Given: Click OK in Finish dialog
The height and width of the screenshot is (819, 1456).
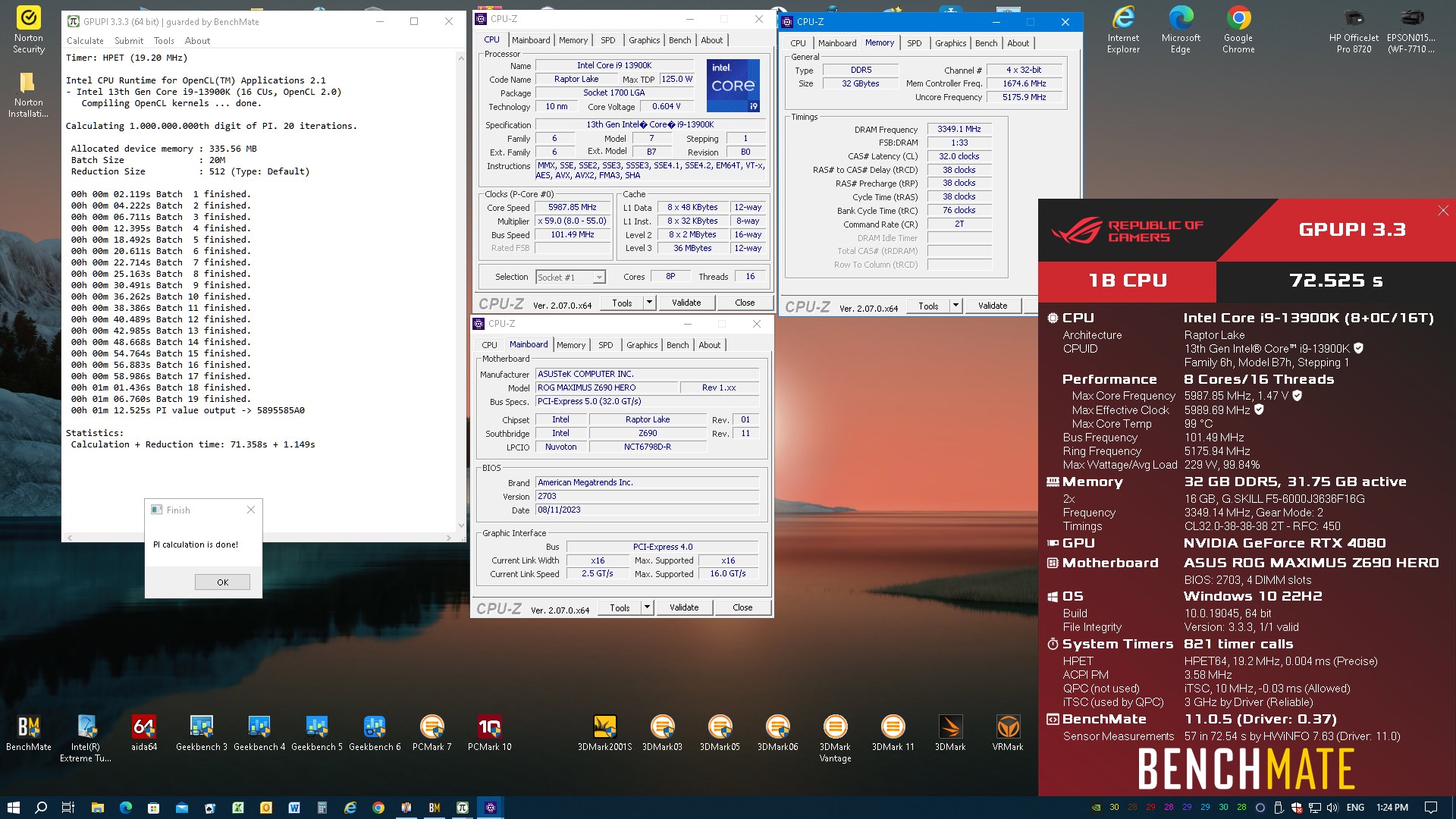Looking at the screenshot, I should tap(222, 582).
